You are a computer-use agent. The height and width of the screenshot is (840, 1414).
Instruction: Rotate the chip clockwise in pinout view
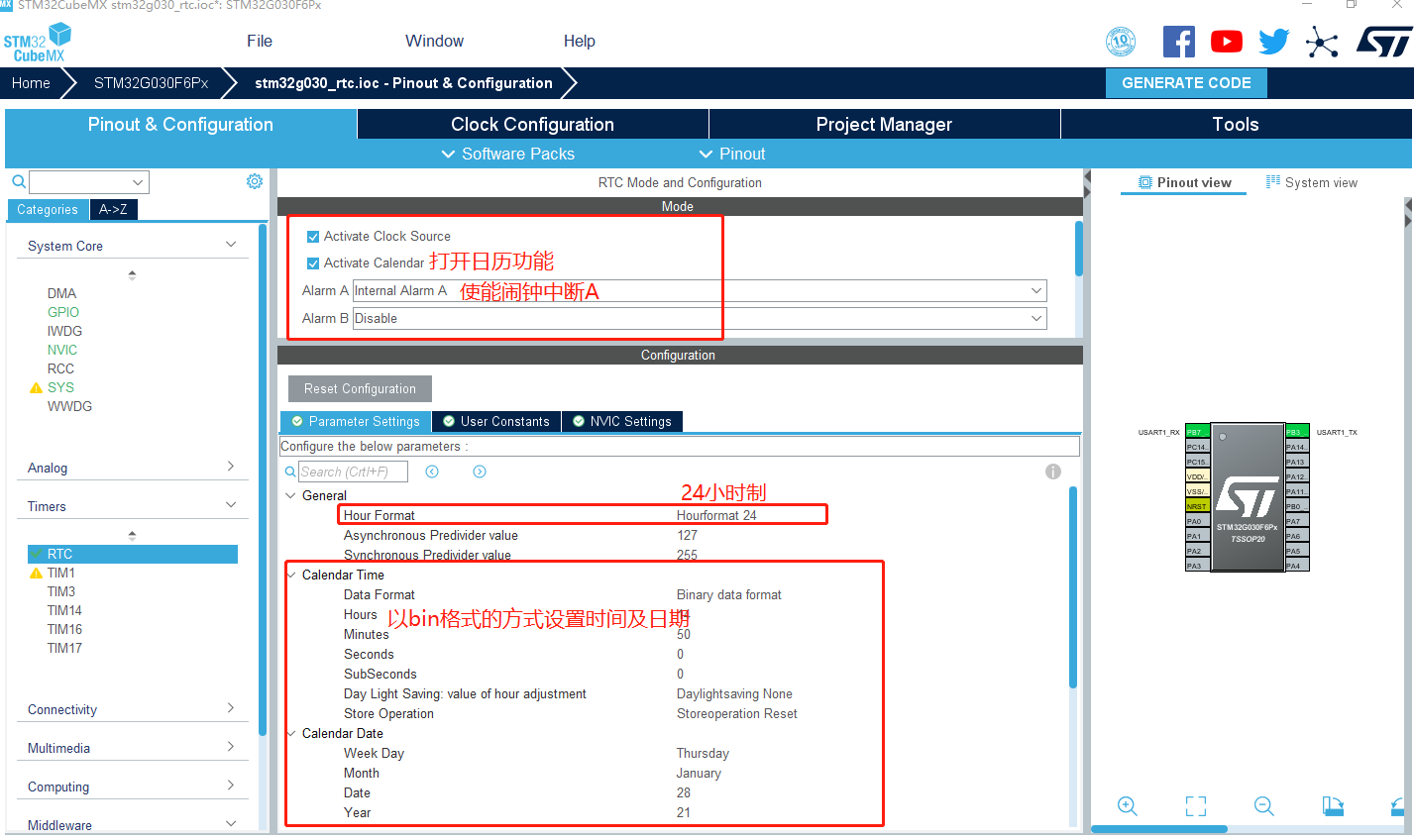point(1333,806)
